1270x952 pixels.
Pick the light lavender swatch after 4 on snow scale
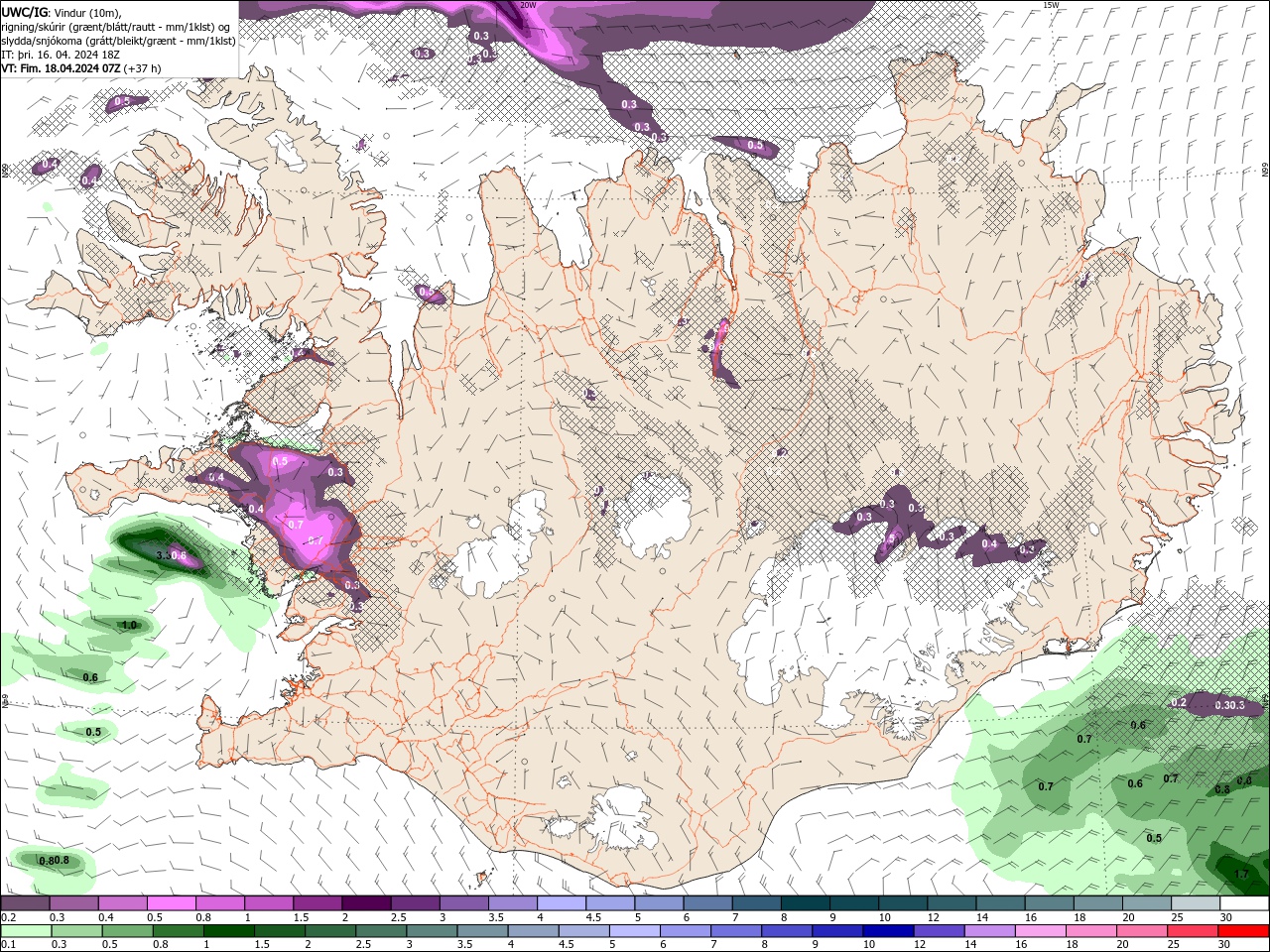pyautogui.click(x=561, y=903)
